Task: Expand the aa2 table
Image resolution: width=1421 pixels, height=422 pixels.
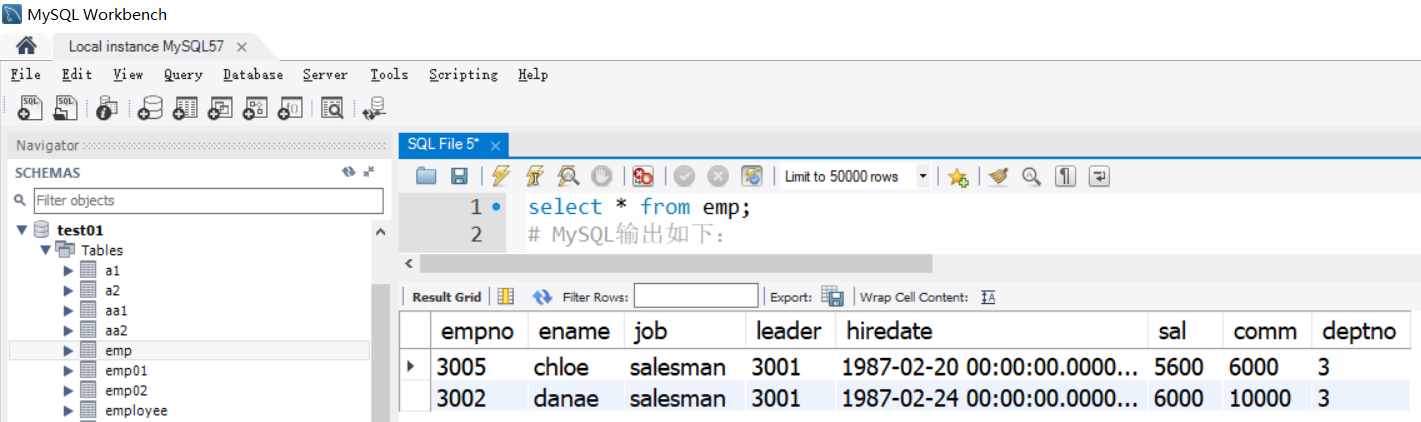Action: coord(68,330)
